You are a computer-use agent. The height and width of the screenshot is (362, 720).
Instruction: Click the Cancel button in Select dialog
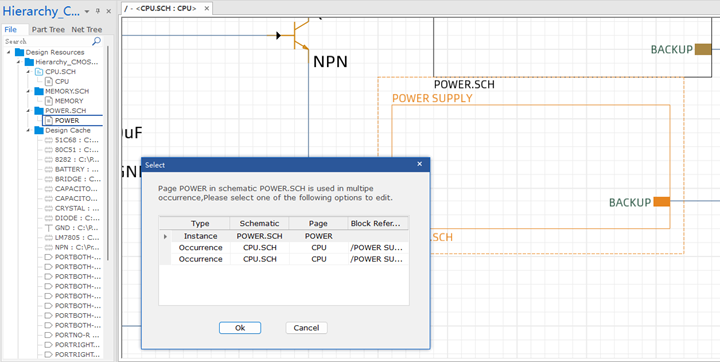306,328
